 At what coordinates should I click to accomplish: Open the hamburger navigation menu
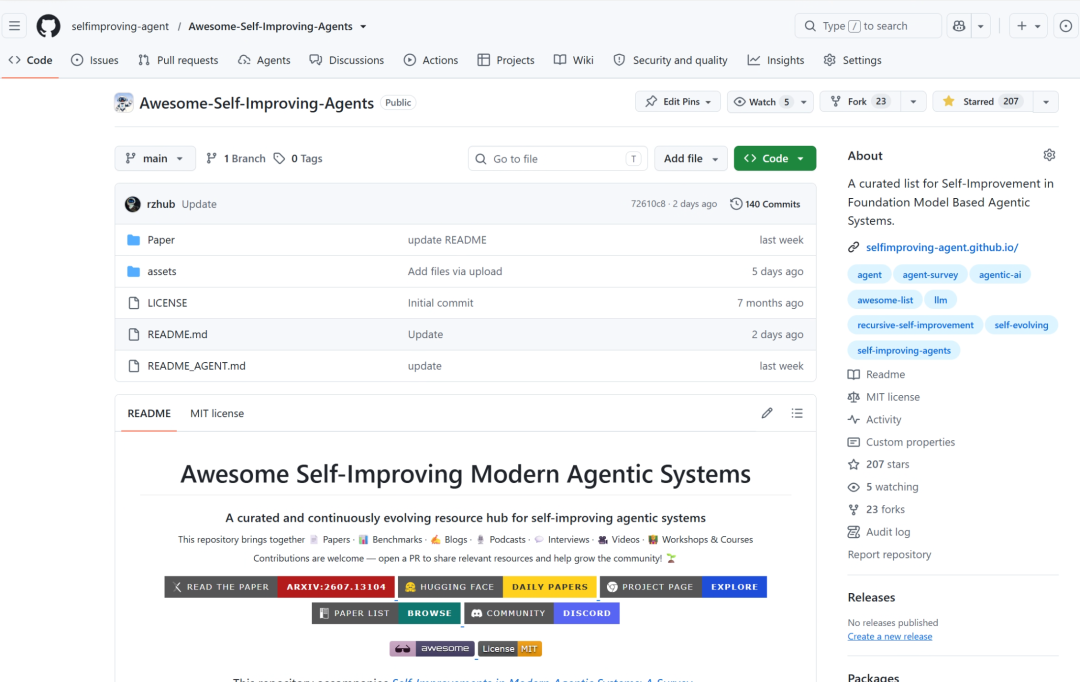pos(14,26)
